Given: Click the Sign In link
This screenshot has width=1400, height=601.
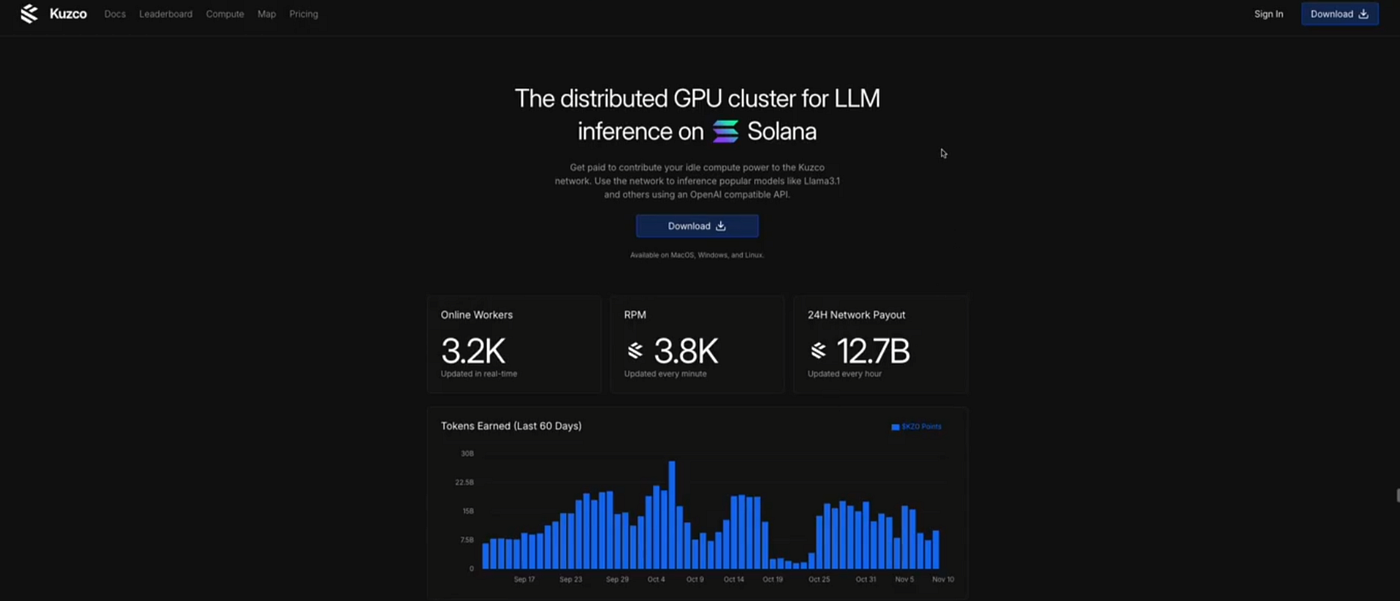Looking at the screenshot, I should 1269,14.
